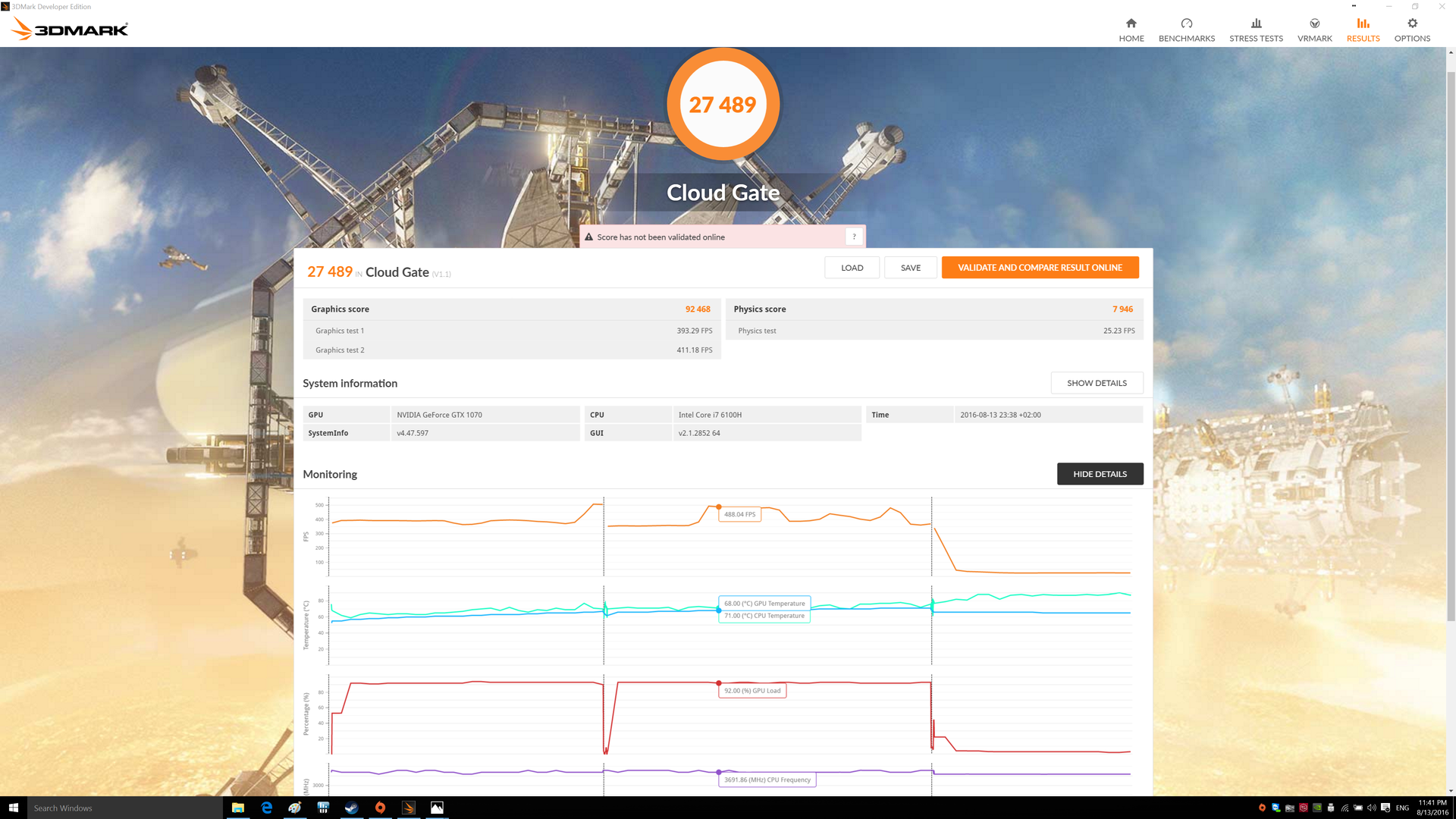Click the Load button

click(x=852, y=268)
